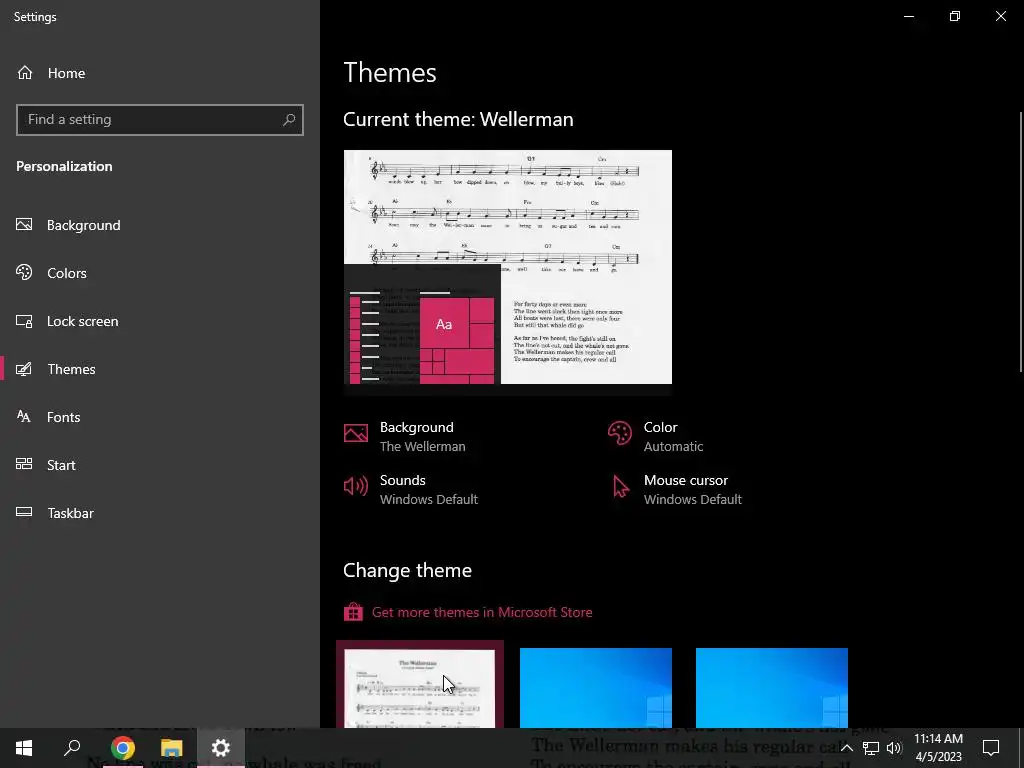This screenshot has height=768, width=1024.
Task: Open the Windows Start menu
Action: [x=24, y=748]
